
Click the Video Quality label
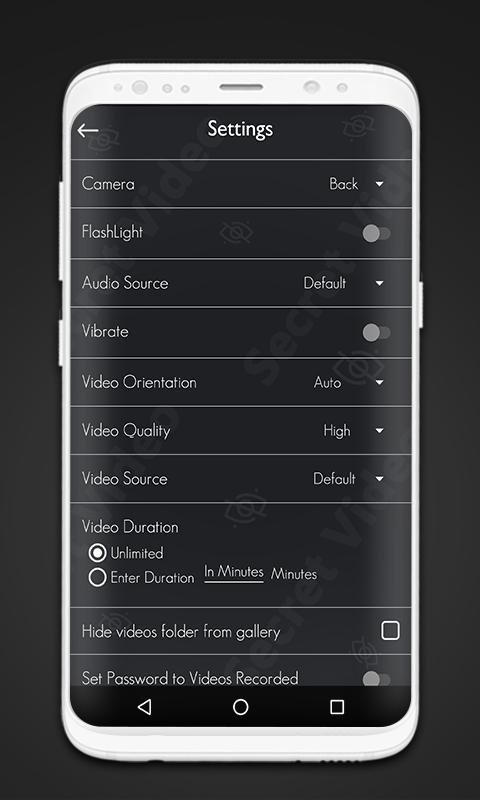click(126, 431)
